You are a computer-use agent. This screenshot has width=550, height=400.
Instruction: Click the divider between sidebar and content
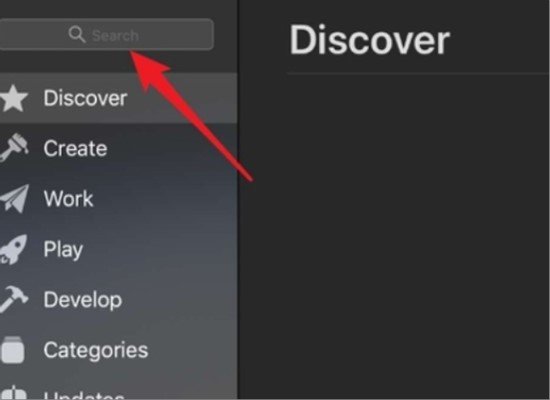(x=238, y=200)
